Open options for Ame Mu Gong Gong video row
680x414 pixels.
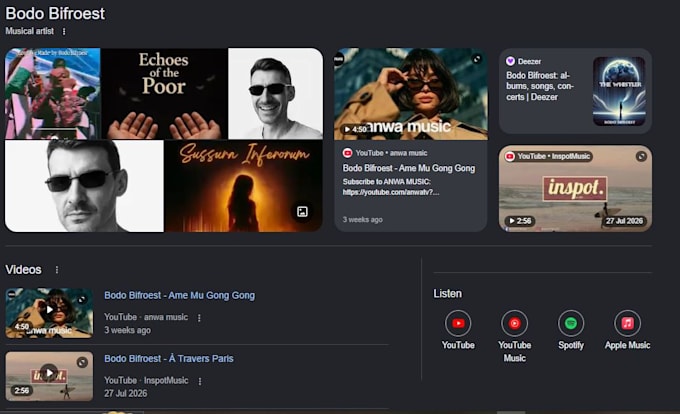pyautogui.click(x=199, y=318)
